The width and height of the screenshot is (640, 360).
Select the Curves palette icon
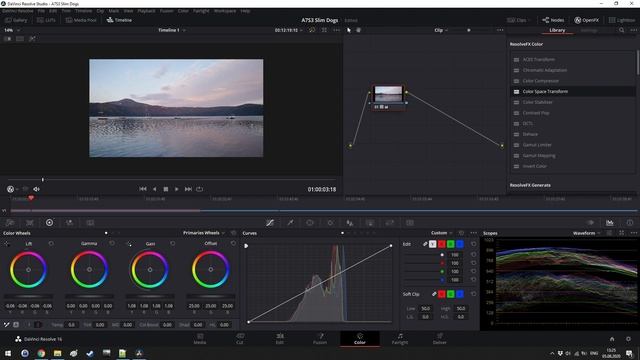(x=270, y=222)
